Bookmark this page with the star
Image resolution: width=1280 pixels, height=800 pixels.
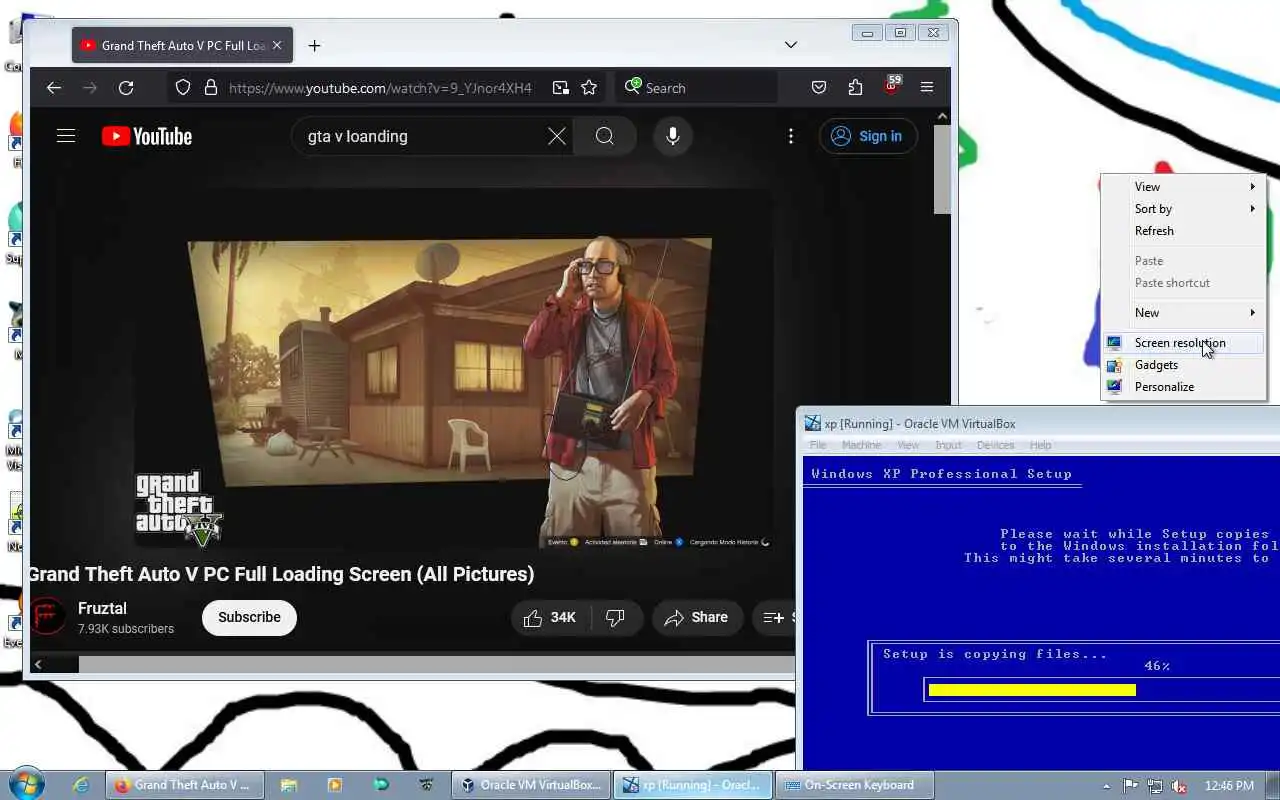589,88
